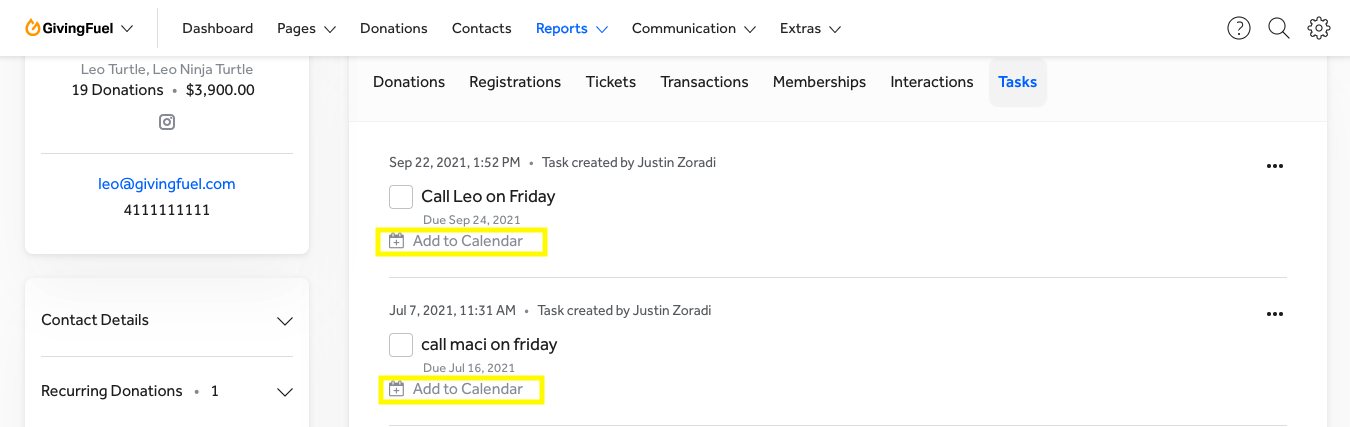Screen dimensions: 1350x427
Task: Switch to the Memberships tab
Action: click(819, 82)
